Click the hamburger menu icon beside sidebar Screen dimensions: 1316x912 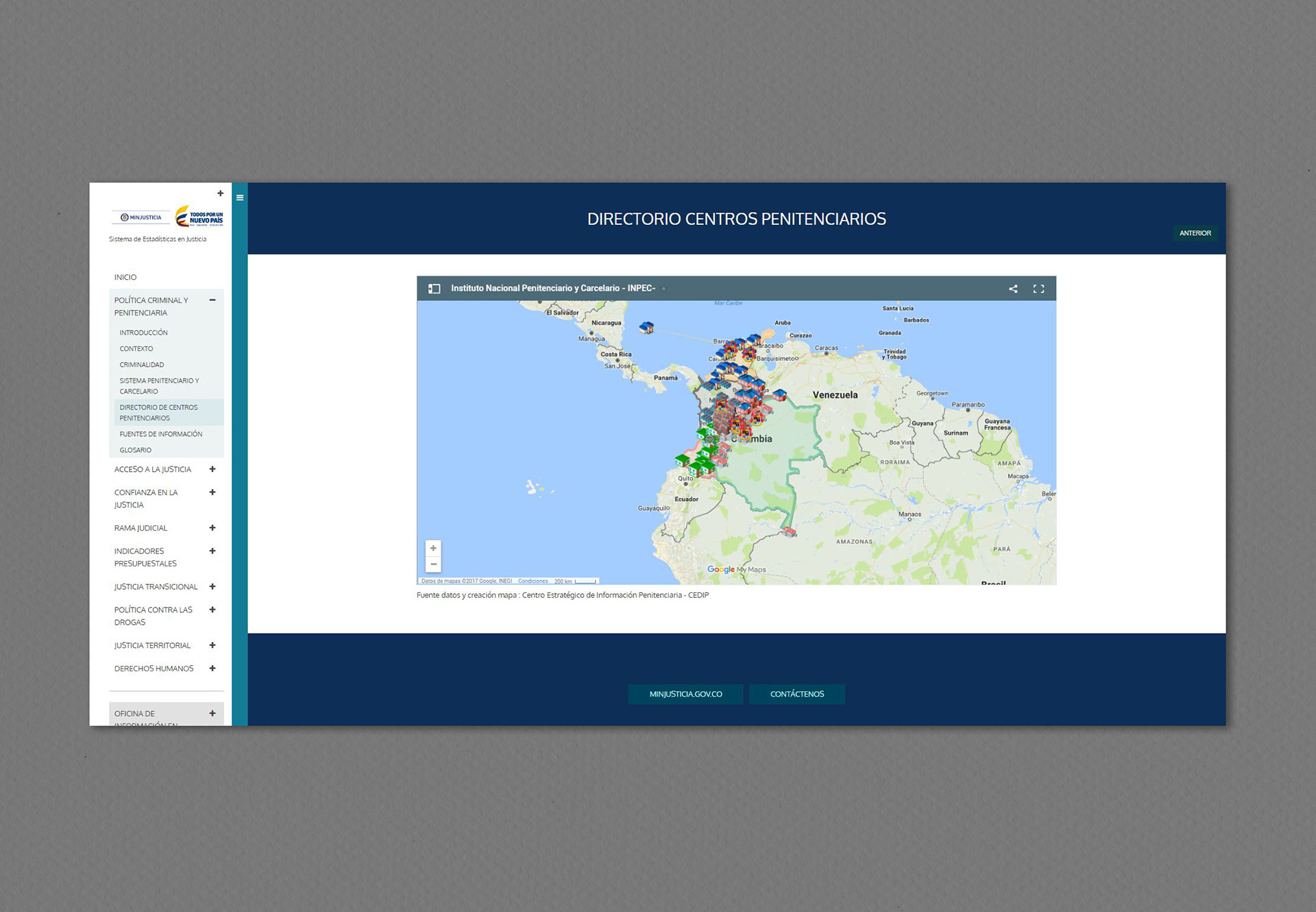[x=240, y=197]
